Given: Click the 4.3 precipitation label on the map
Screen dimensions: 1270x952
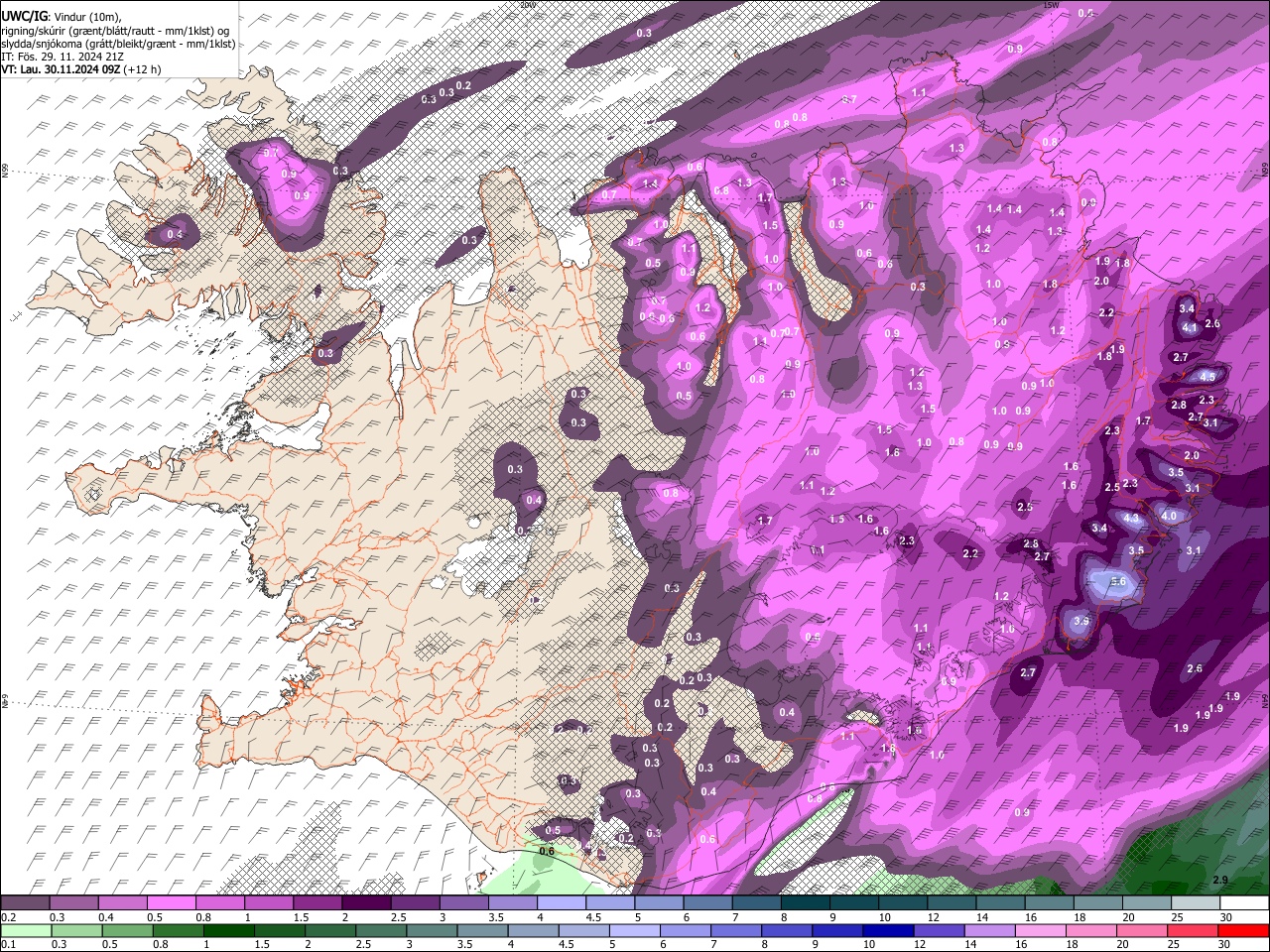Looking at the screenshot, I should 1131,518.
